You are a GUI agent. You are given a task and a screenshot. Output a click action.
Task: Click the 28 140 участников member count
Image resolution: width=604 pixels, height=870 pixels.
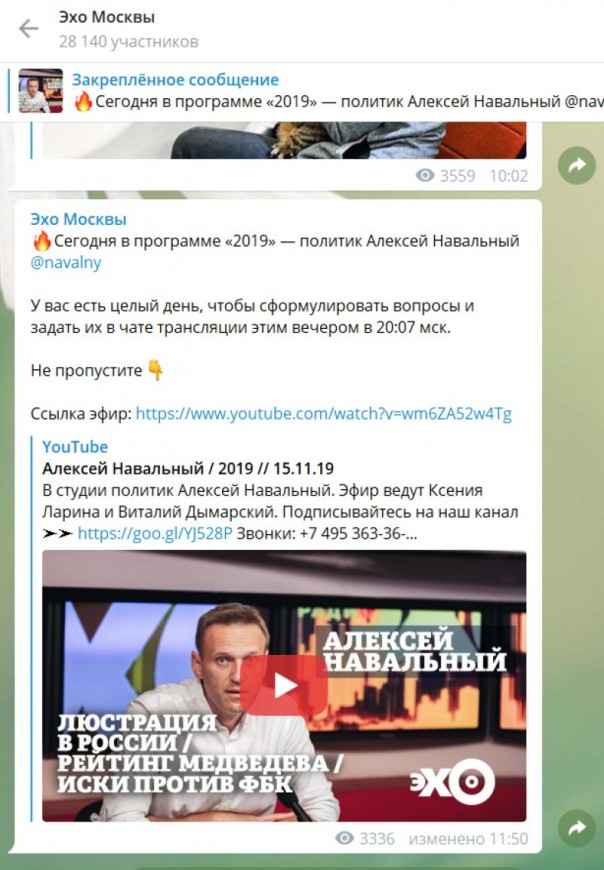coord(128,42)
